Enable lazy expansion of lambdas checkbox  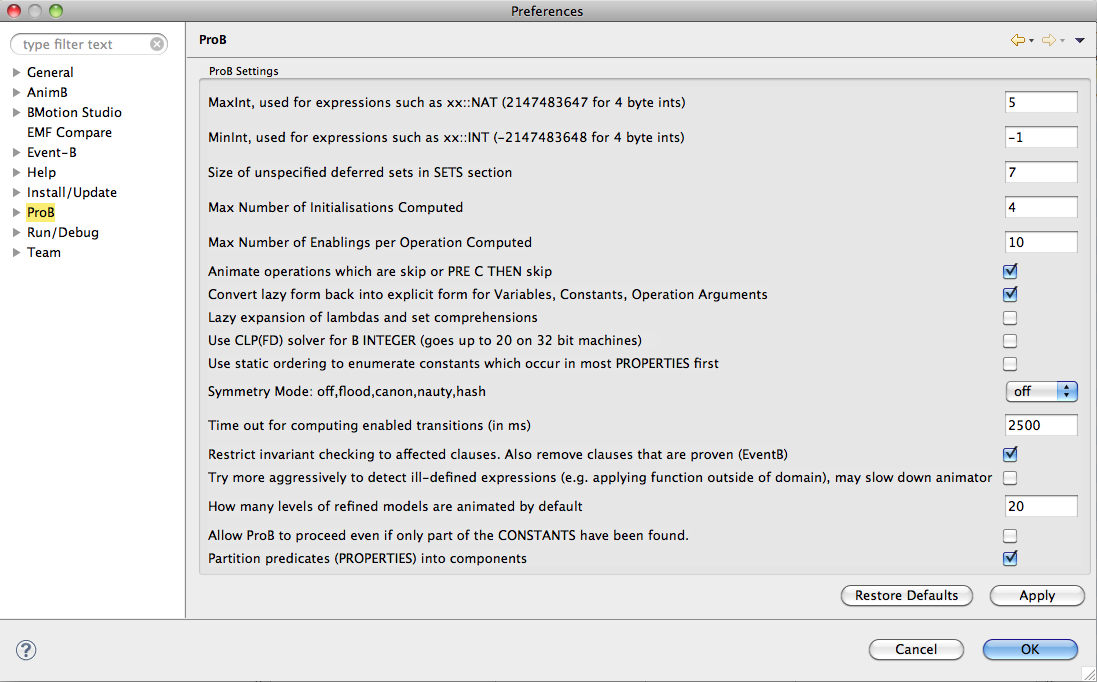1010,318
